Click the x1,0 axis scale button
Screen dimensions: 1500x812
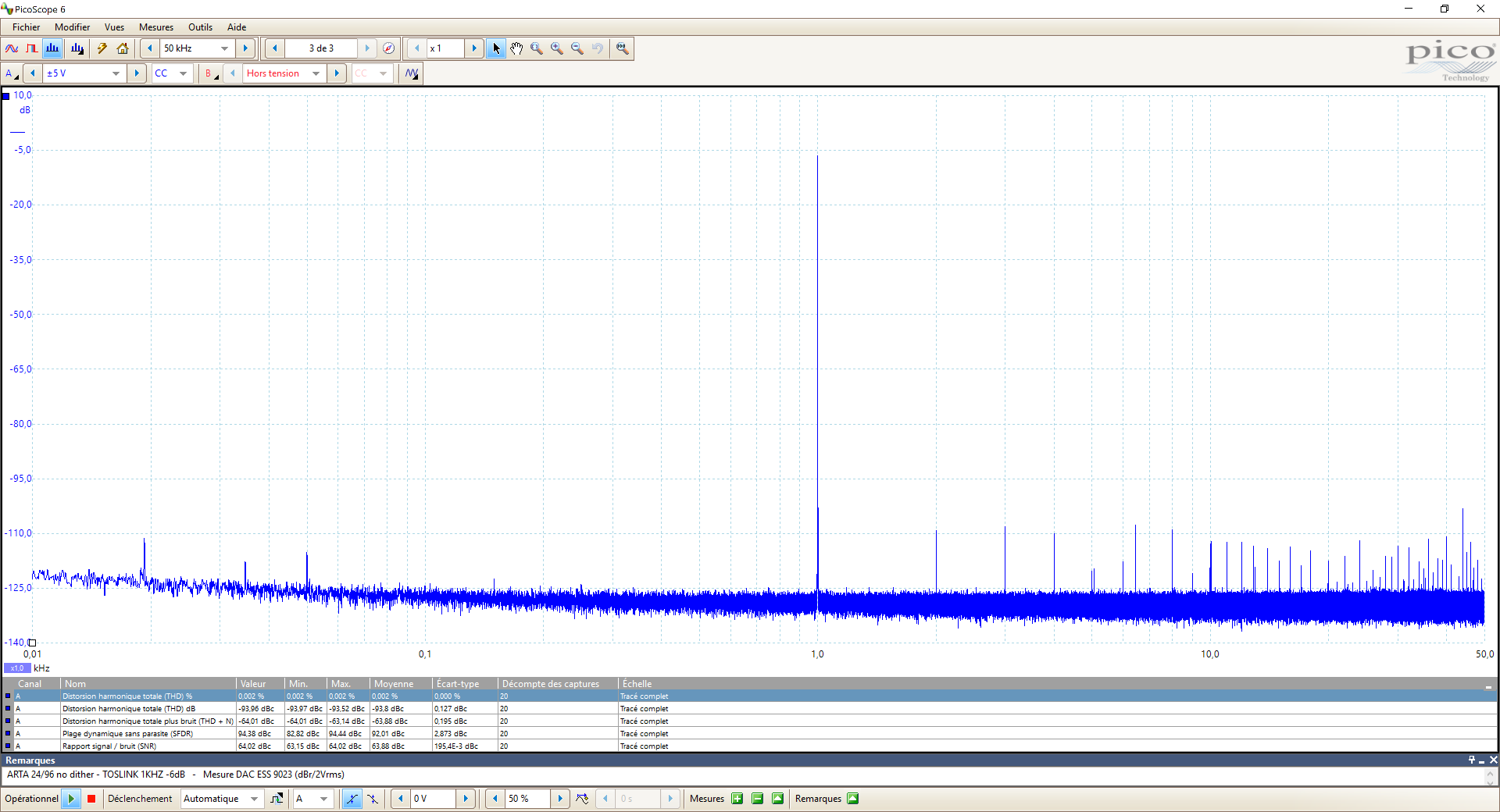[17, 668]
